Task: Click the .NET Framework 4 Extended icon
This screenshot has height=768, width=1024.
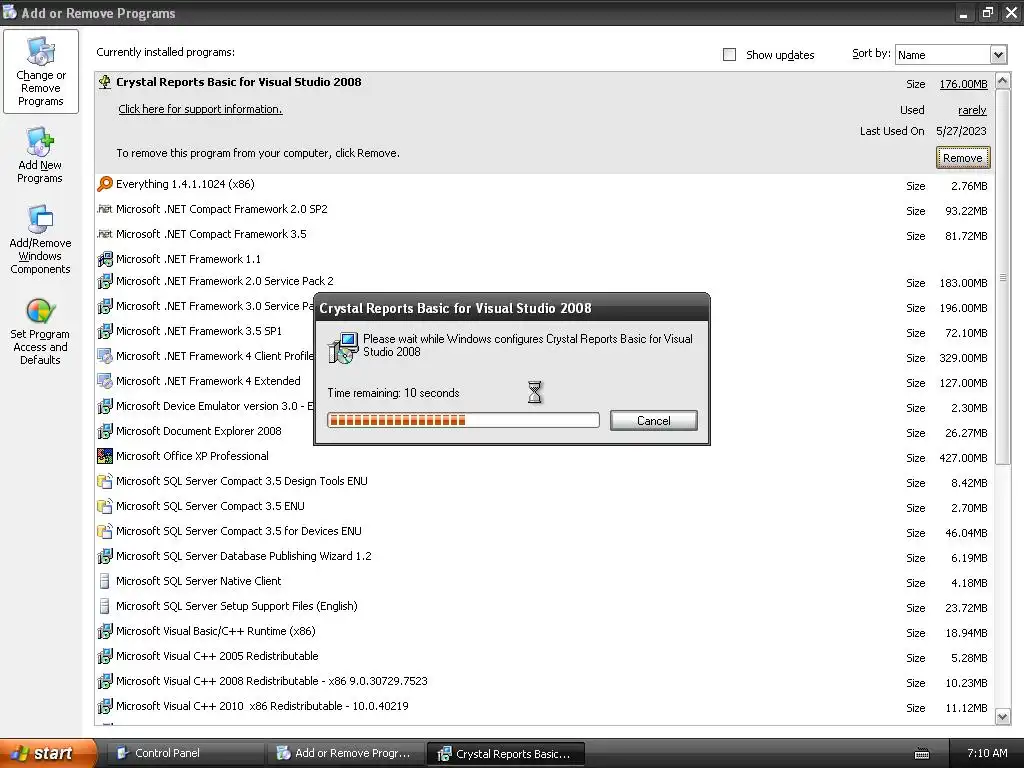Action: click(104, 381)
